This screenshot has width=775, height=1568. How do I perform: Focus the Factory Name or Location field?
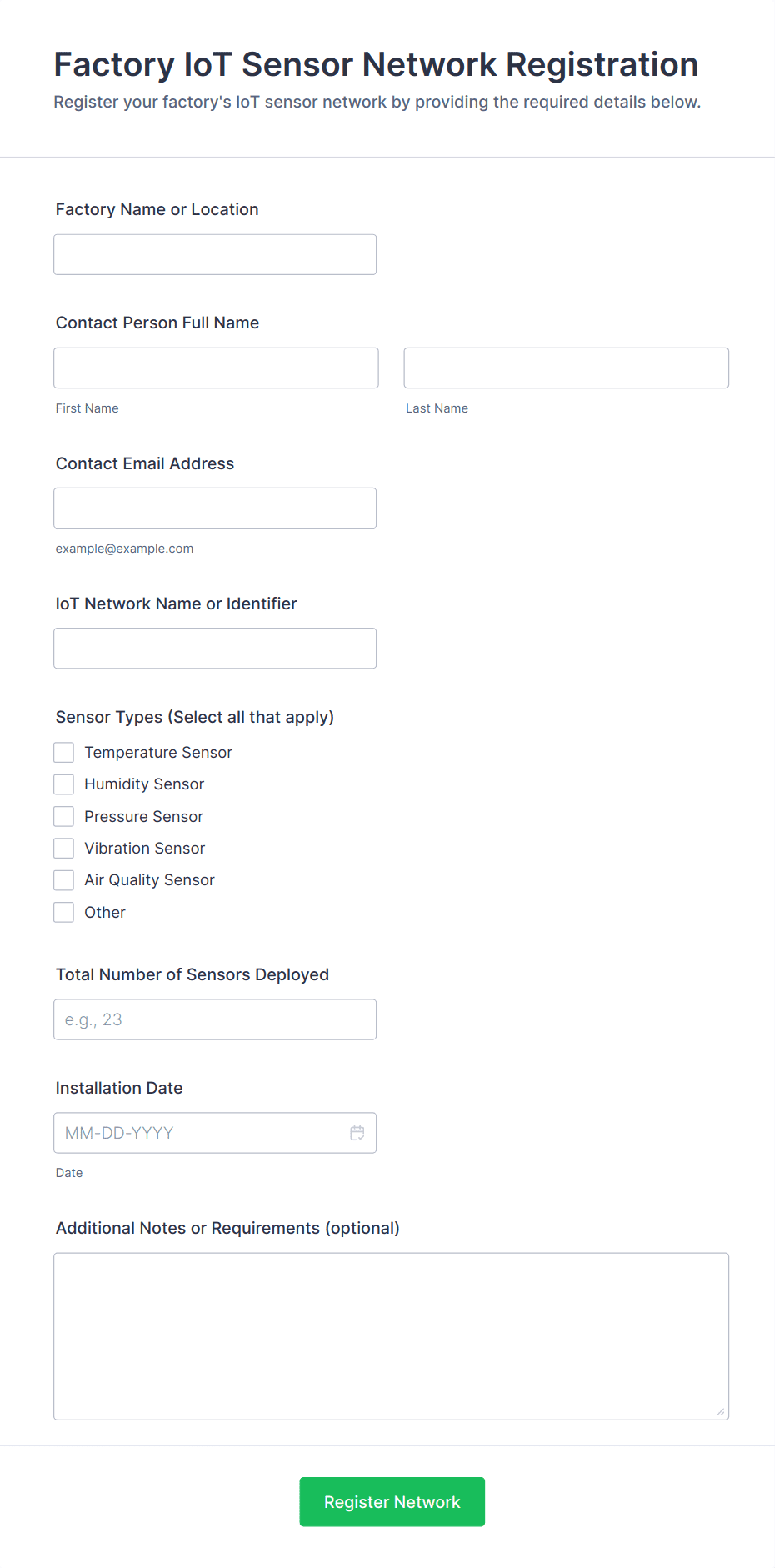(x=215, y=254)
